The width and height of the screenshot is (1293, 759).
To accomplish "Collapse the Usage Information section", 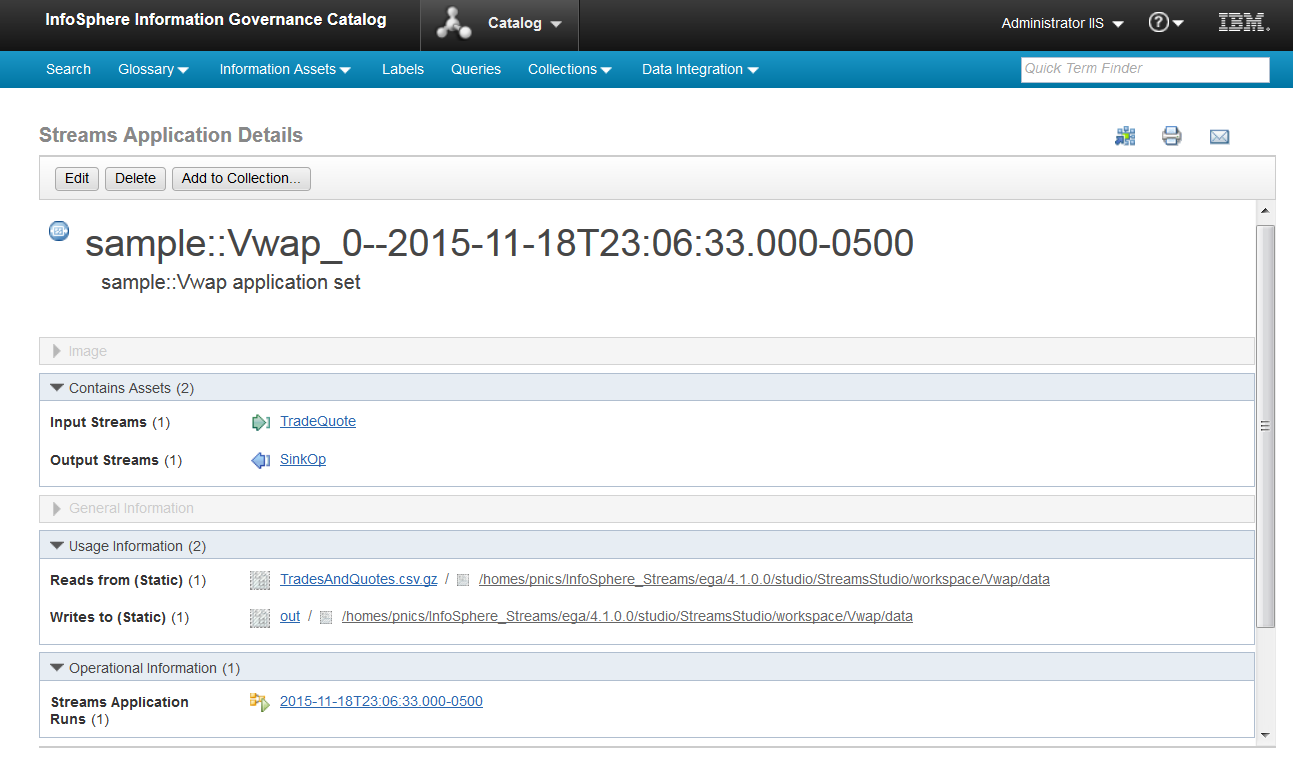I will click(x=57, y=546).
